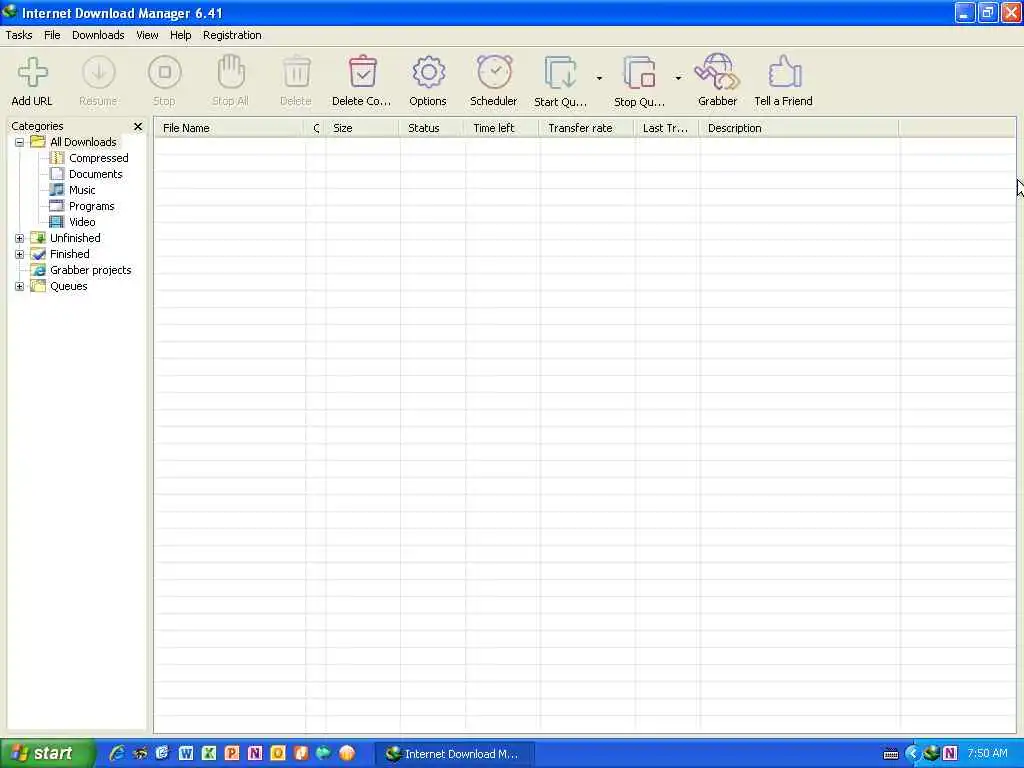Select the Finished category
Screen dimensions: 1024x768
pyautogui.click(x=70, y=254)
